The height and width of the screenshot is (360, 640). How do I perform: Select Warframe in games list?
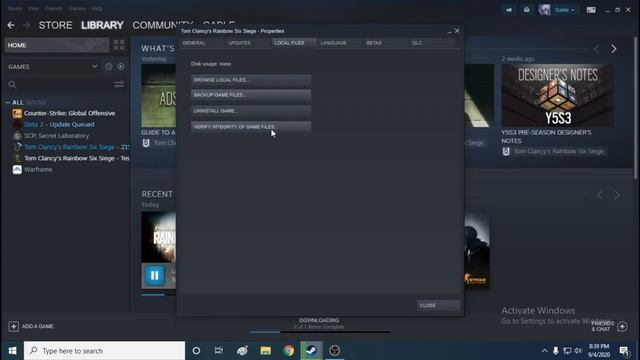[x=38, y=169]
